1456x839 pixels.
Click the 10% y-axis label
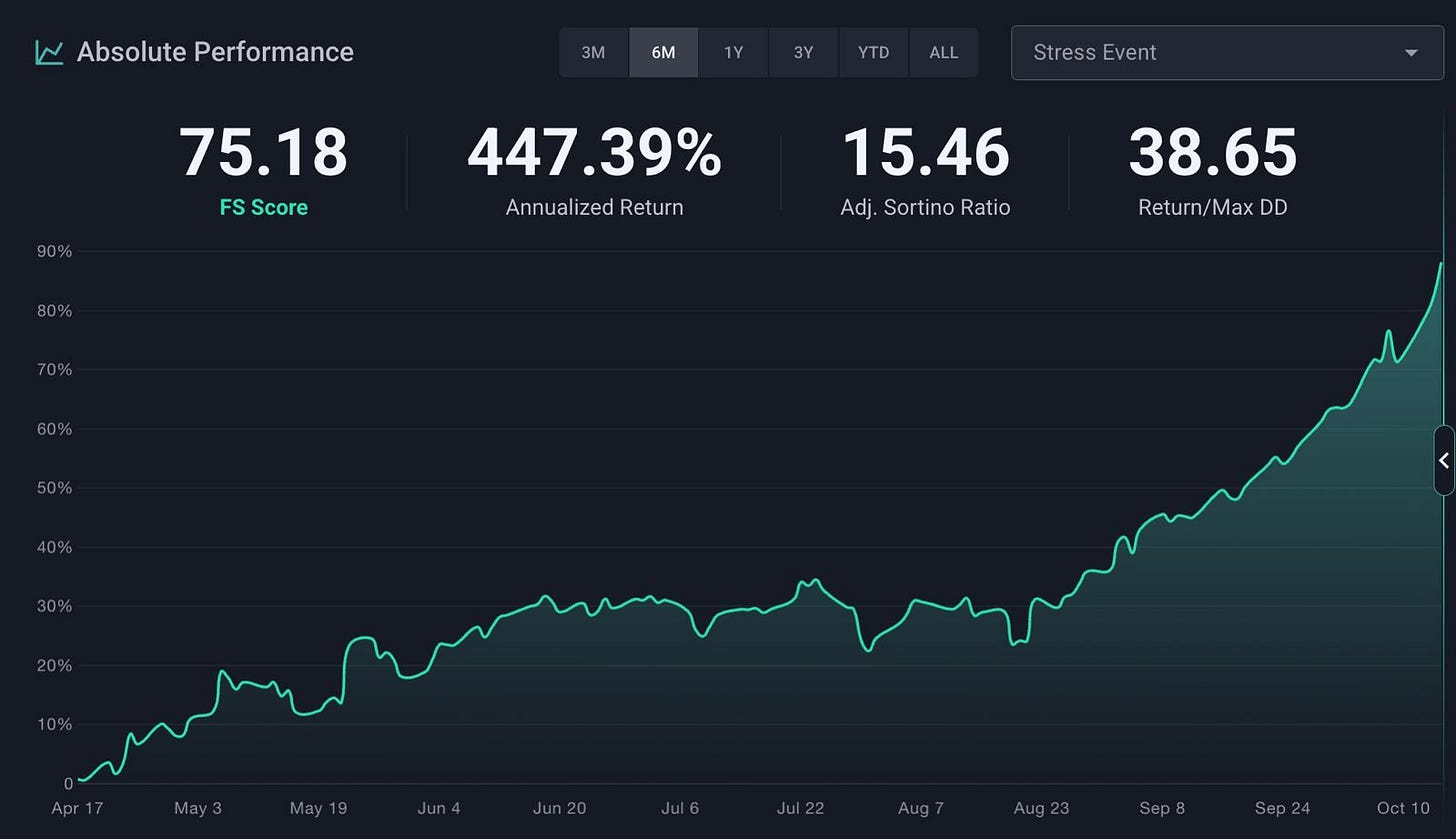click(x=56, y=724)
